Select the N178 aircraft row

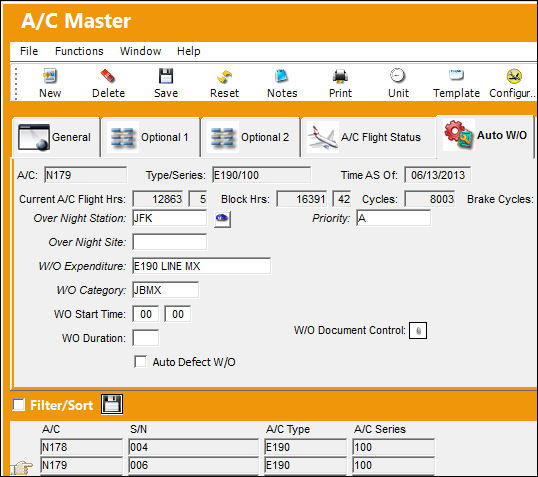(237, 447)
